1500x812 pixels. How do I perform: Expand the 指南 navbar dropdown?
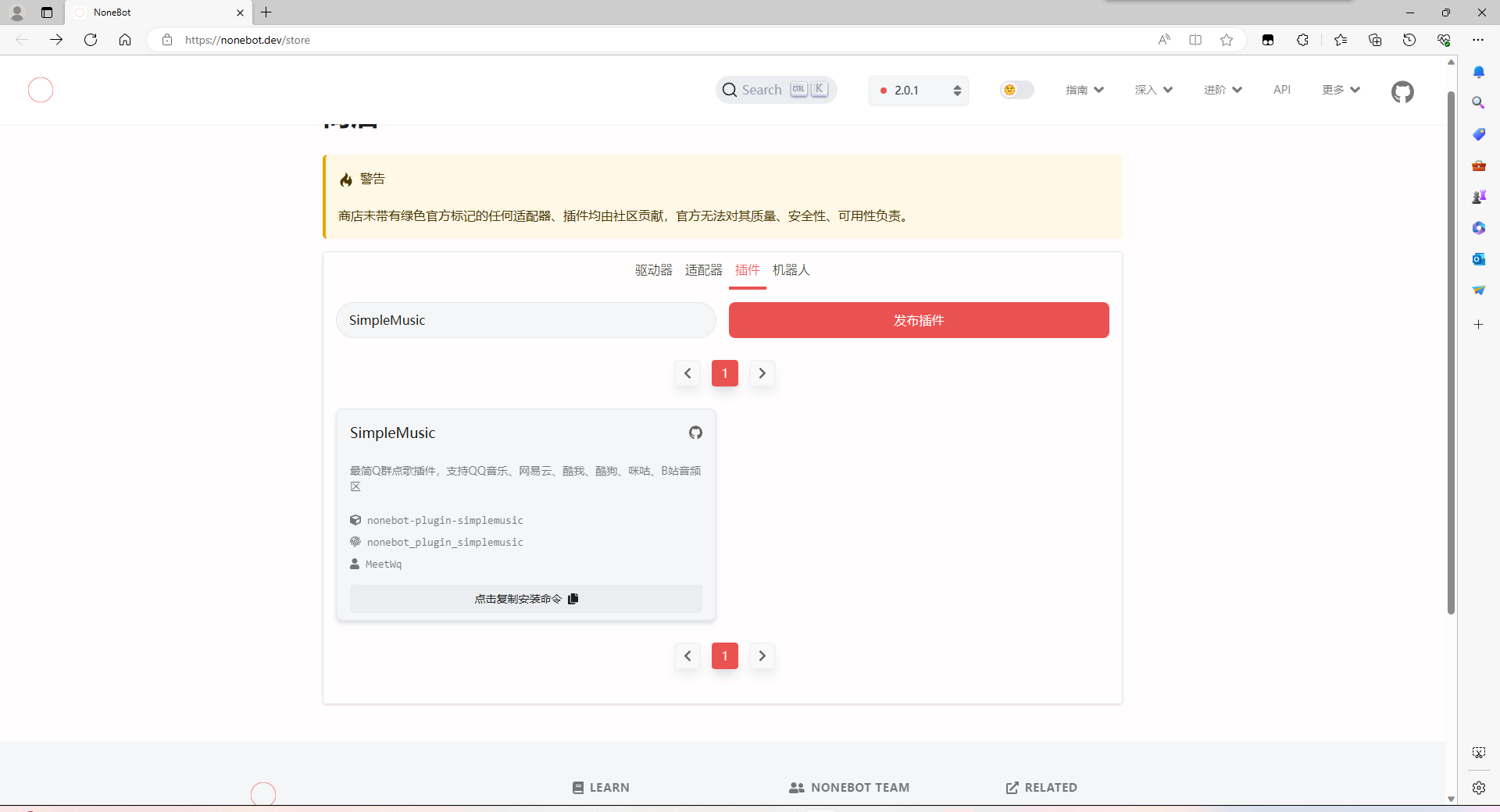tap(1084, 90)
